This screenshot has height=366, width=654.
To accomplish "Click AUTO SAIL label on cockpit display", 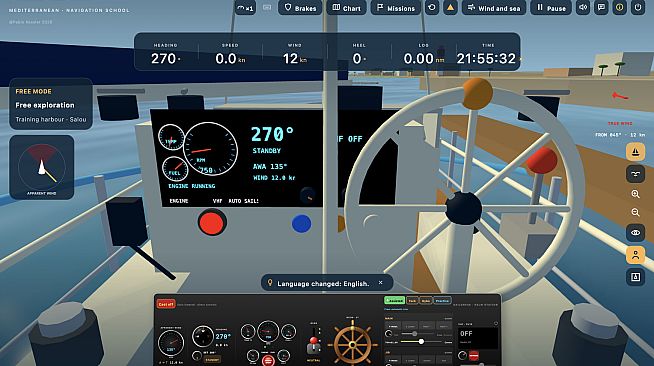I will [244, 201].
